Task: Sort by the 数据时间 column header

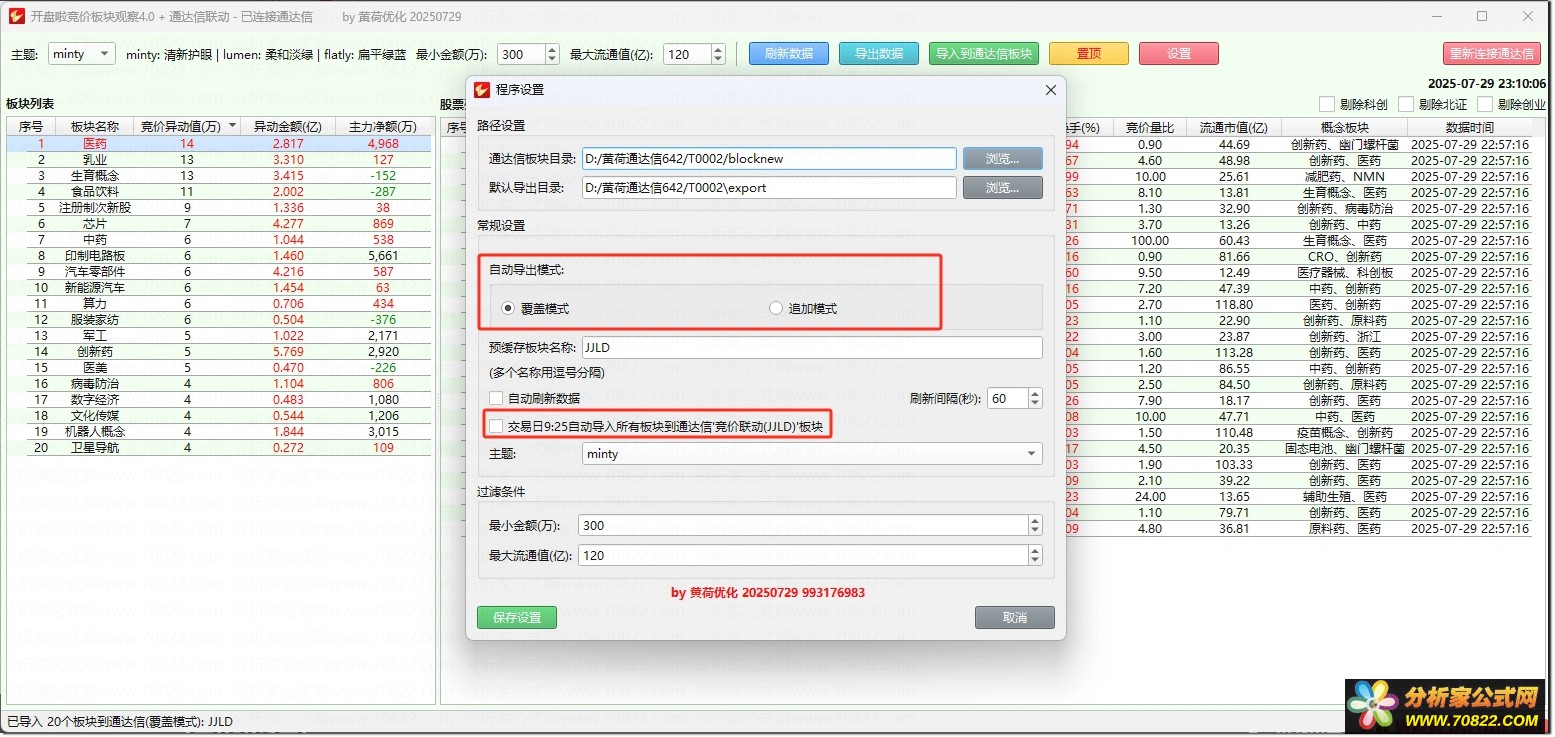Action: (x=1469, y=127)
